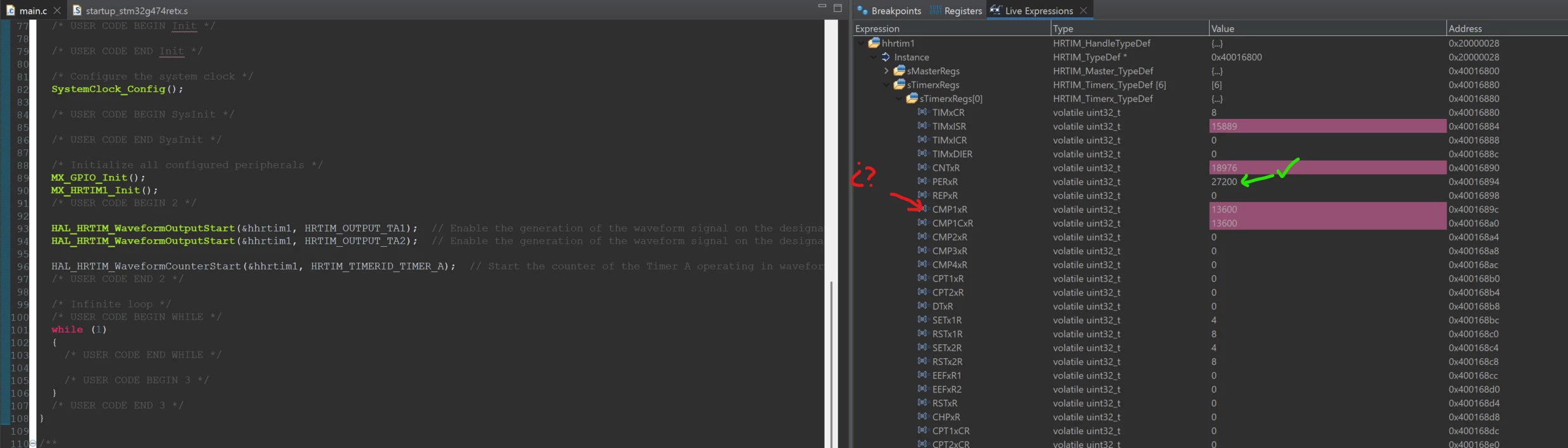Click the Expression column header

pos(951,28)
